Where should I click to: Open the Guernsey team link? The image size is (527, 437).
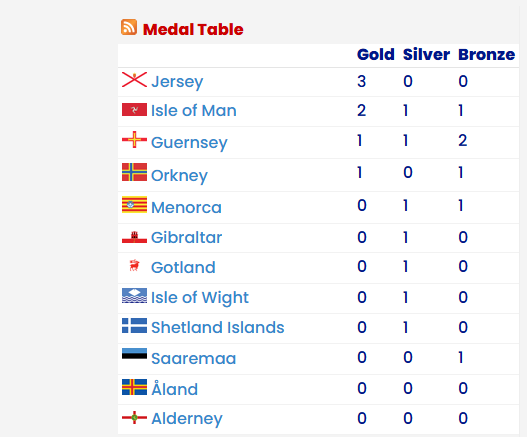(x=189, y=143)
